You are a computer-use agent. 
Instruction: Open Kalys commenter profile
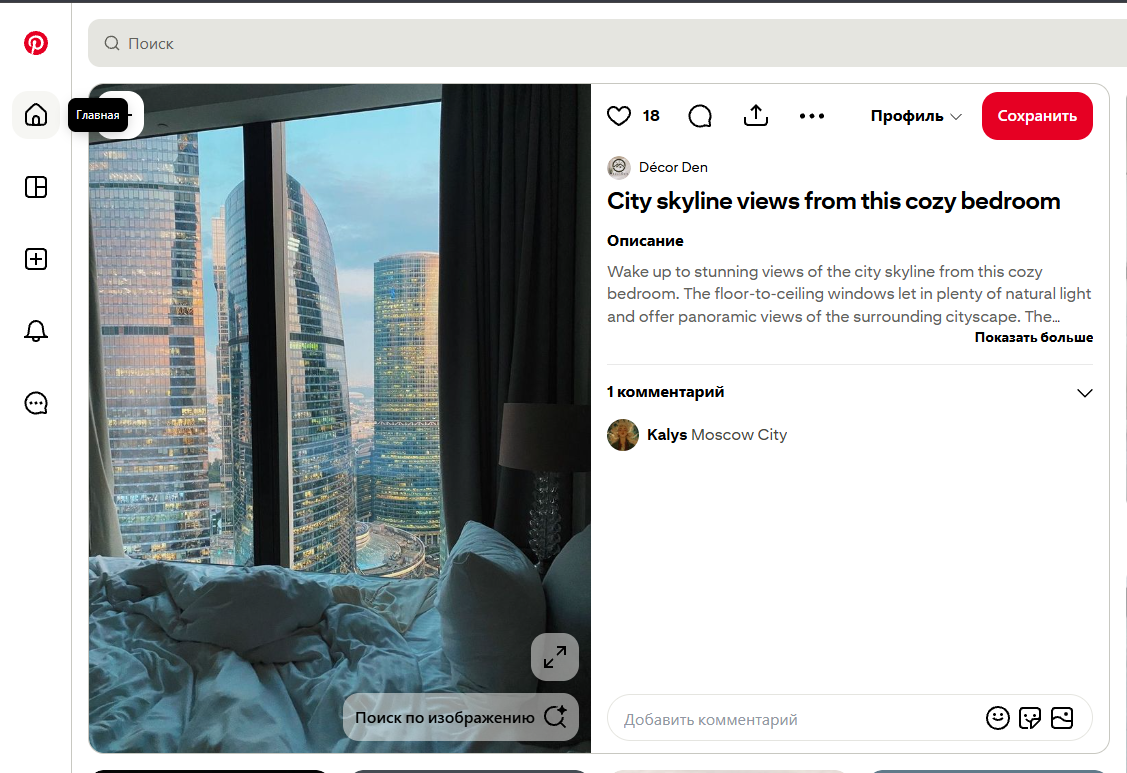666,434
